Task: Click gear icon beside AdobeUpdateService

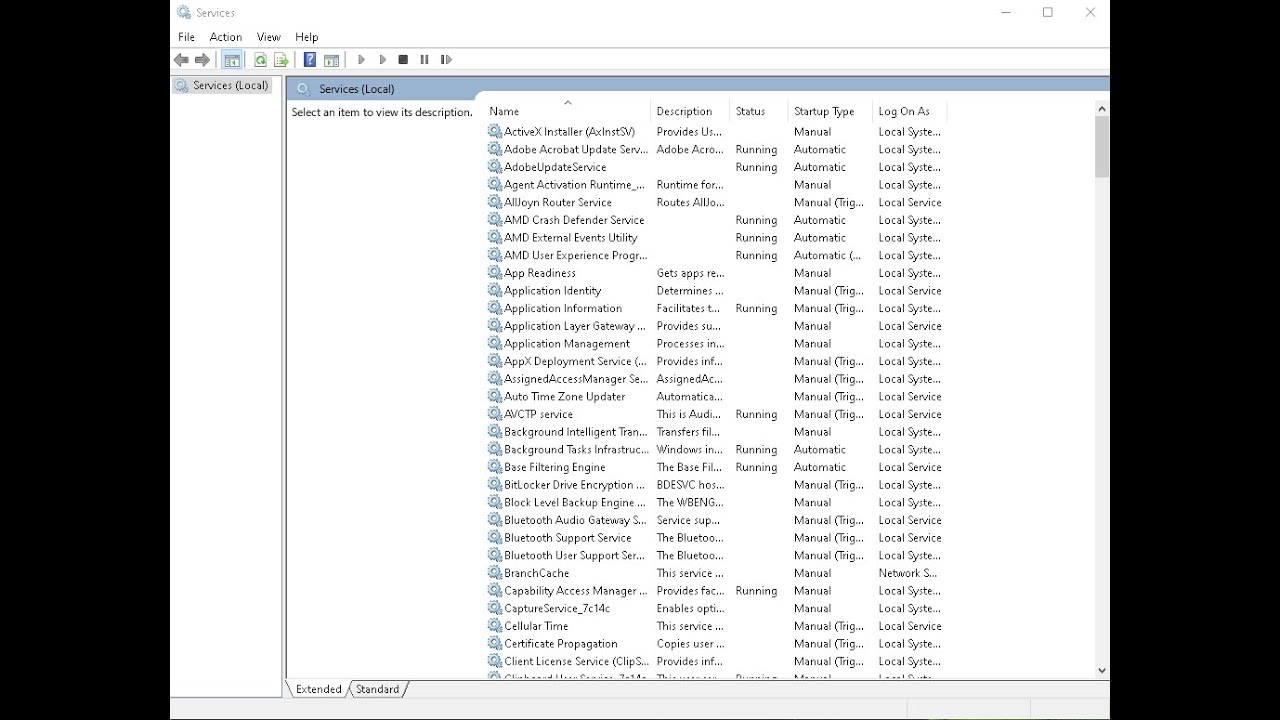Action: (x=494, y=167)
